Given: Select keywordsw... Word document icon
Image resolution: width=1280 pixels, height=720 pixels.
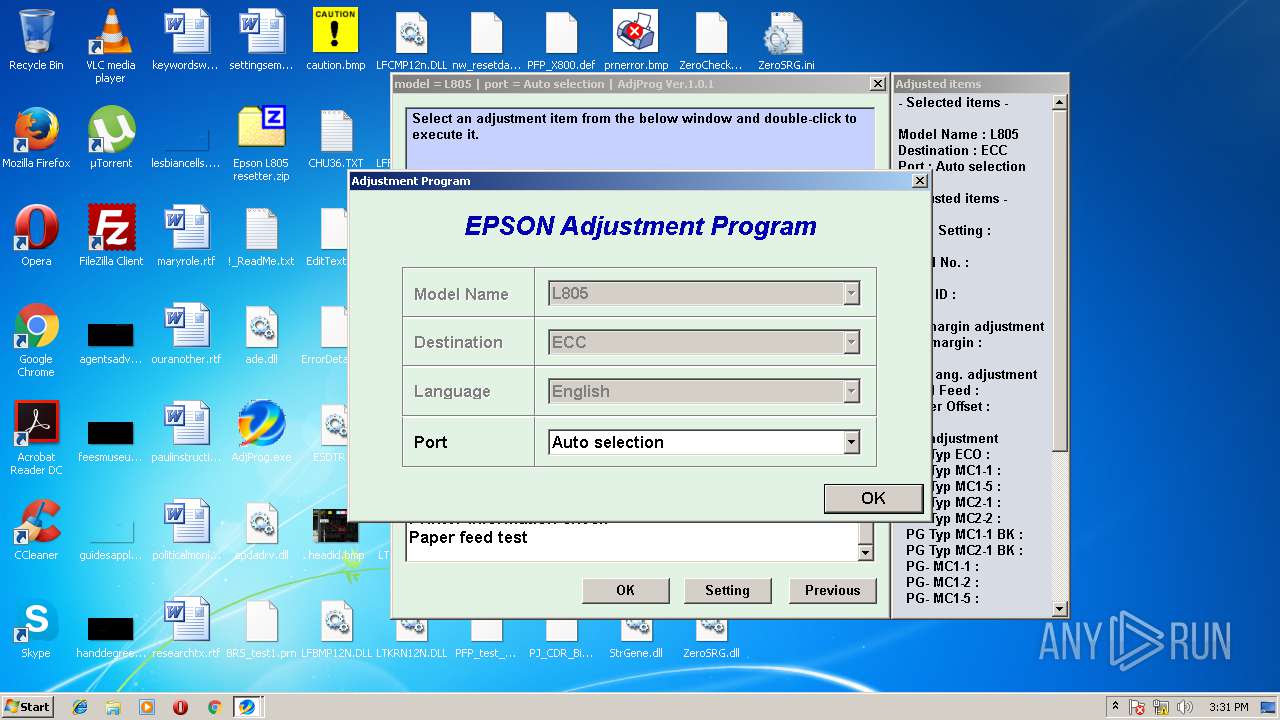Looking at the screenshot, I should click(186, 40).
